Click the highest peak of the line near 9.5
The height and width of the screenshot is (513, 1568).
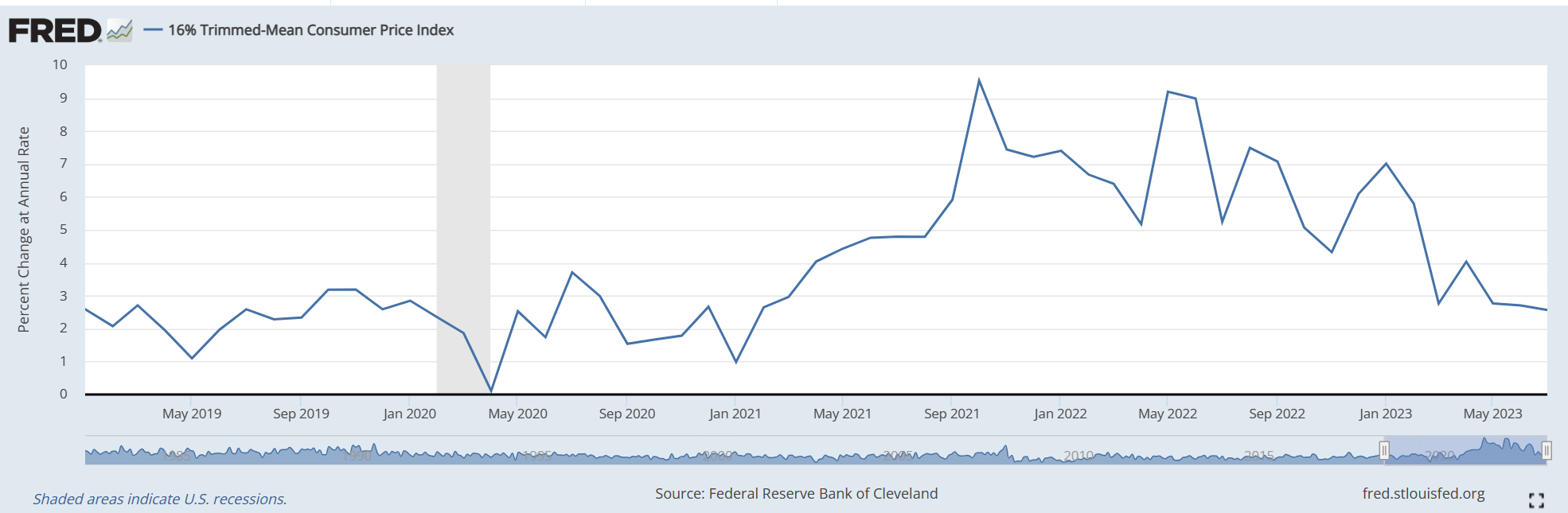click(x=979, y=80)
